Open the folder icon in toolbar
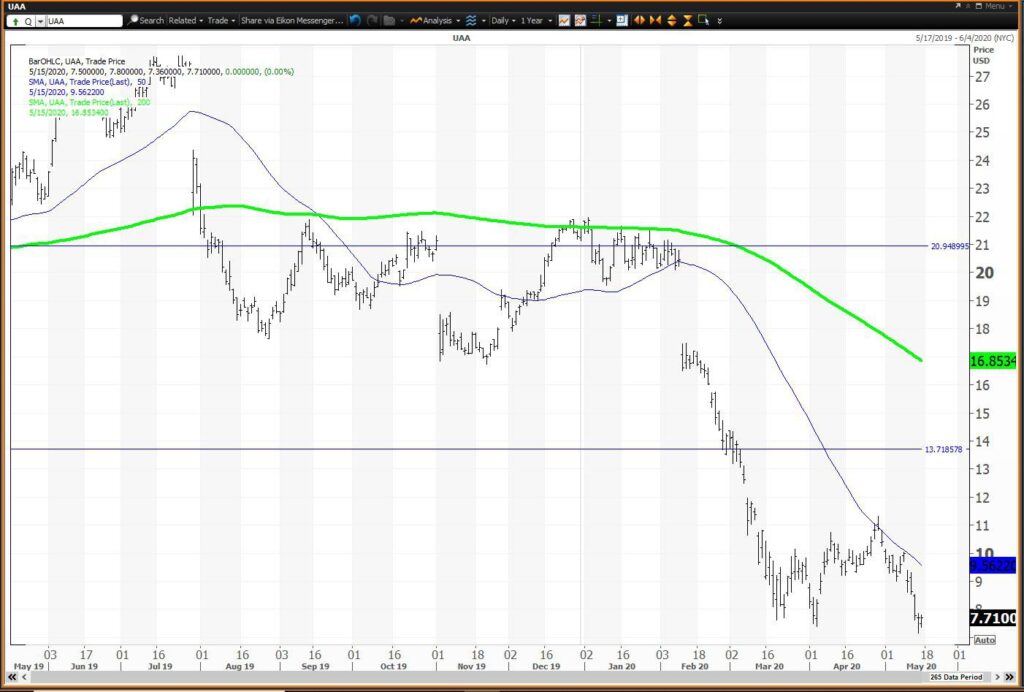1024x692 pixels. [x=389, y=21]
